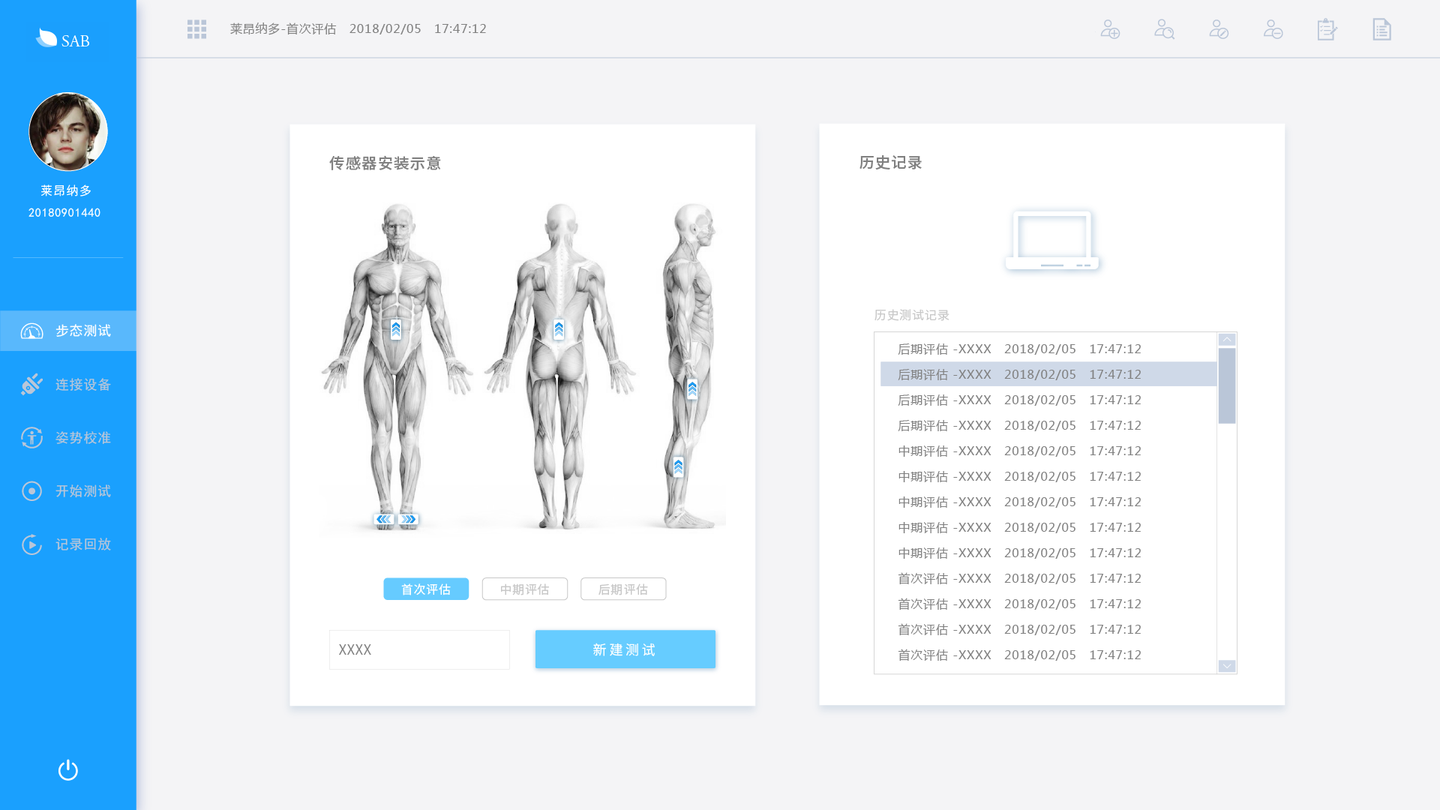Image resolution: width=1440 pixels, height=810 pixels.
Task: Click the search user icon
Action: coord(1164,29)
